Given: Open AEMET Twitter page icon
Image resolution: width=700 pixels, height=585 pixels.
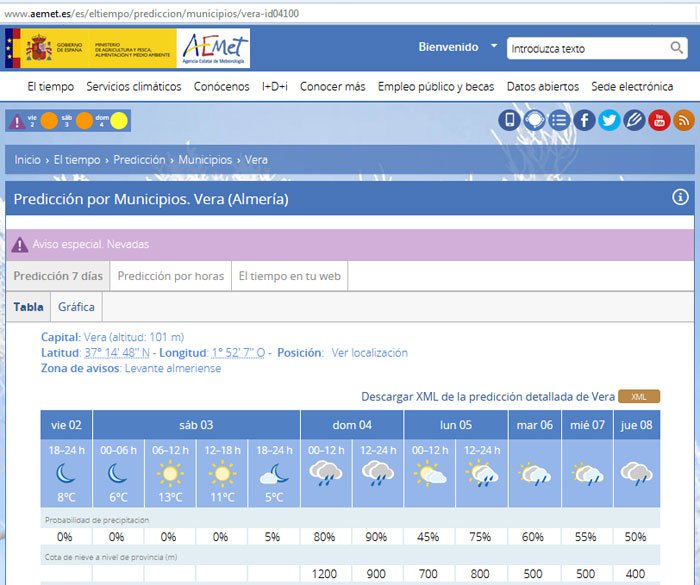Looking at the screenshot, I should 609,121.
